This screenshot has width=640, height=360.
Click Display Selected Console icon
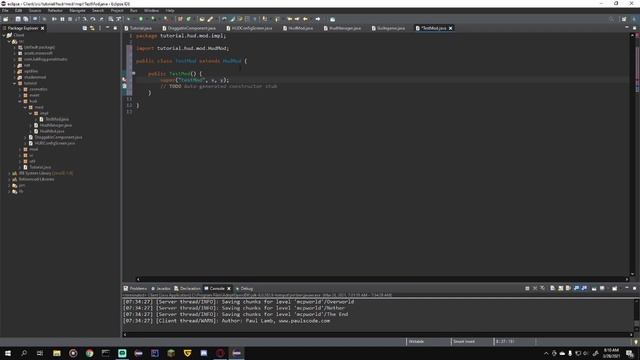pyautogui.click(x=602, y=288)
